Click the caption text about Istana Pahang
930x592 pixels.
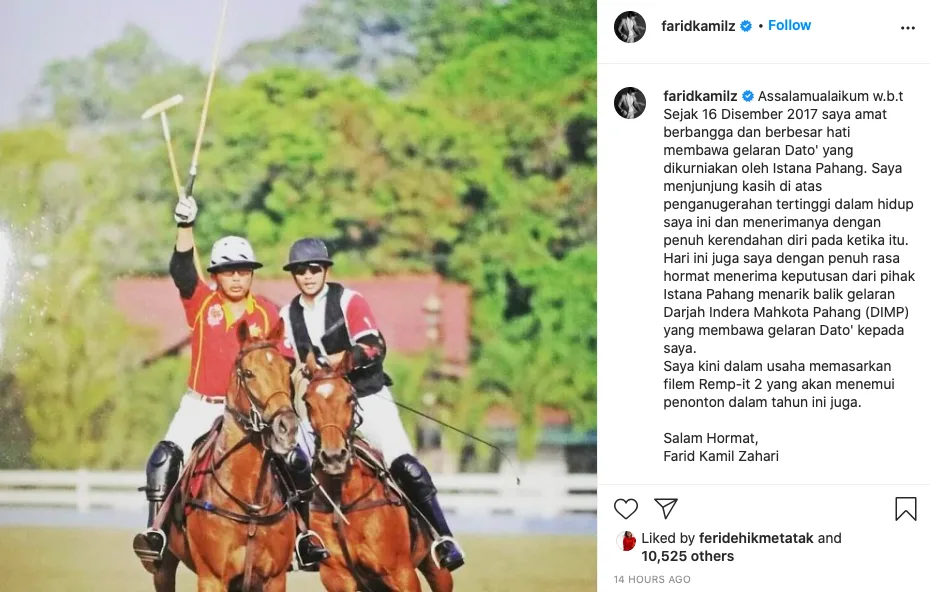pyautogui.click(x=788, y=249)
